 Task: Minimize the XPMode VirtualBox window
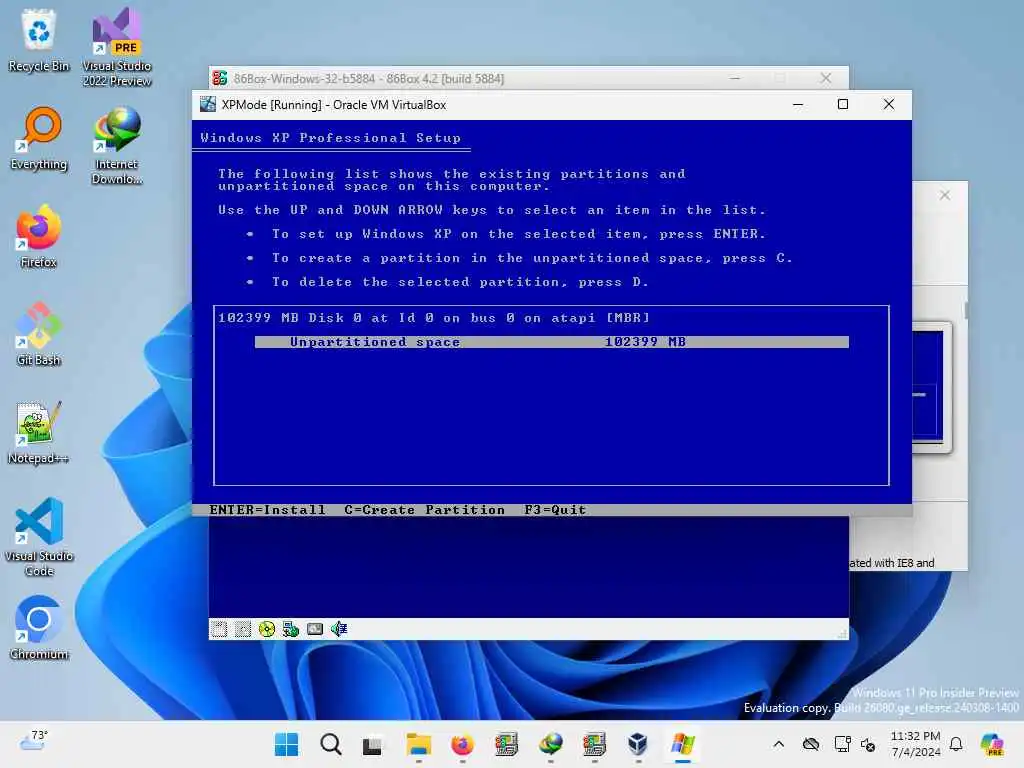[x=798, y=104]
